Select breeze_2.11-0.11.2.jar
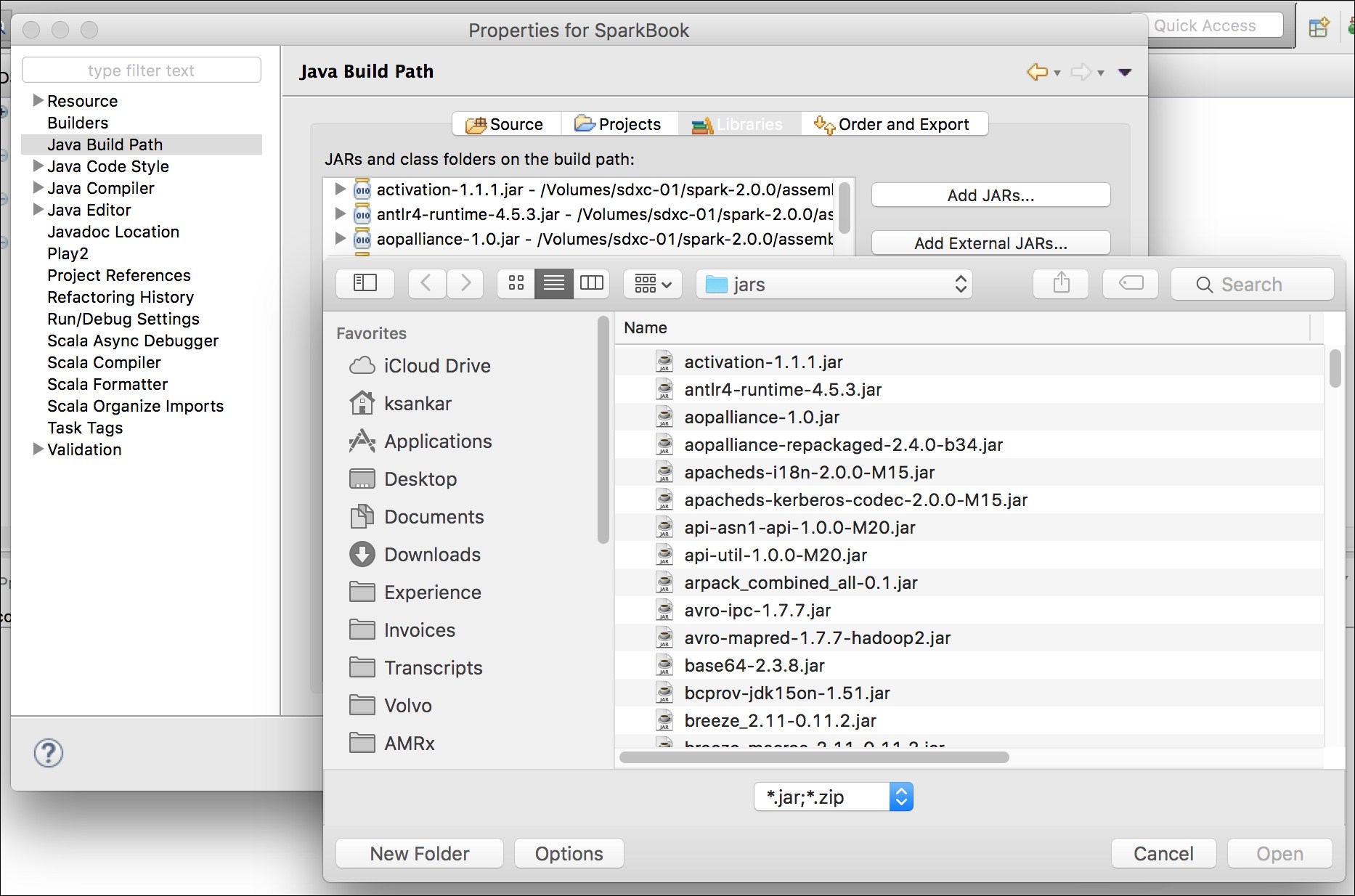Viewport: 1355px width, 896px height. click(969, 720)
